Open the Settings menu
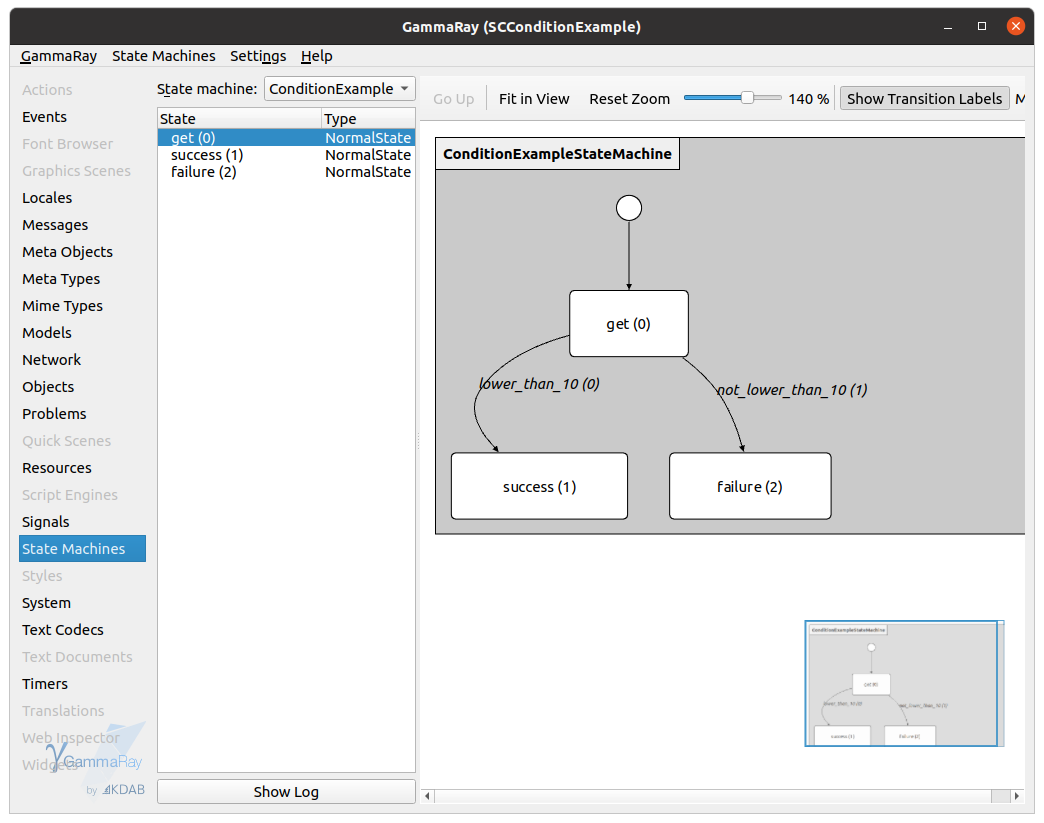Screen dimensions: 1044x823 pos(258,56)
